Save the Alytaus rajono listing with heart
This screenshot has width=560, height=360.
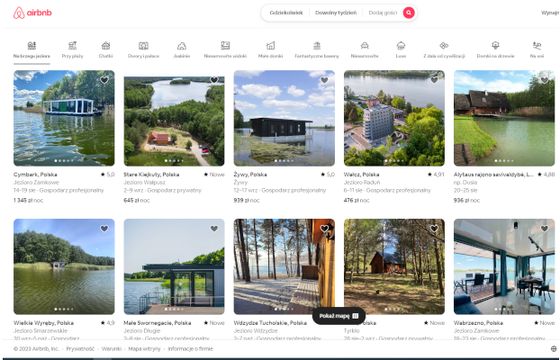544,80
